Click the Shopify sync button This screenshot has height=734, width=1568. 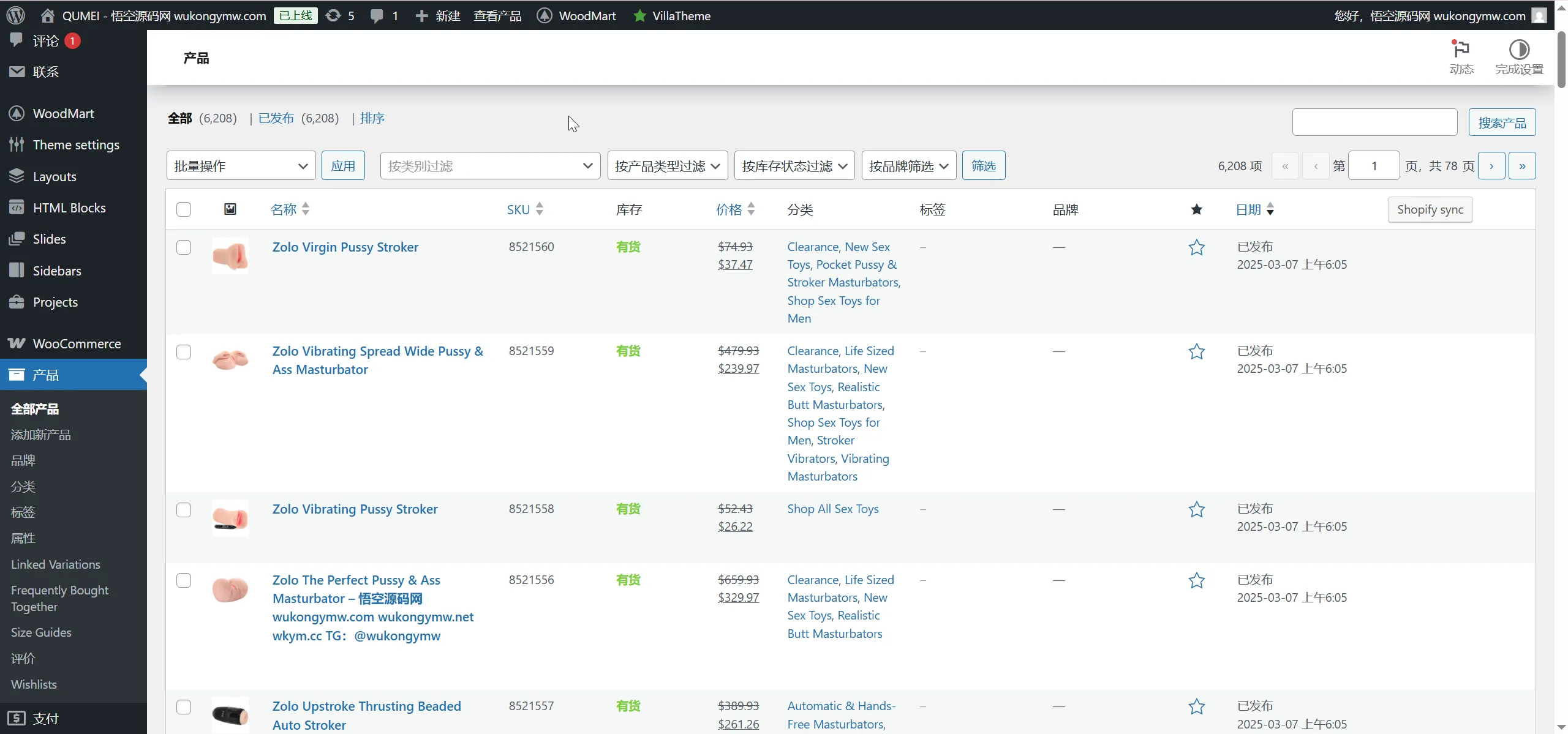1430,209
